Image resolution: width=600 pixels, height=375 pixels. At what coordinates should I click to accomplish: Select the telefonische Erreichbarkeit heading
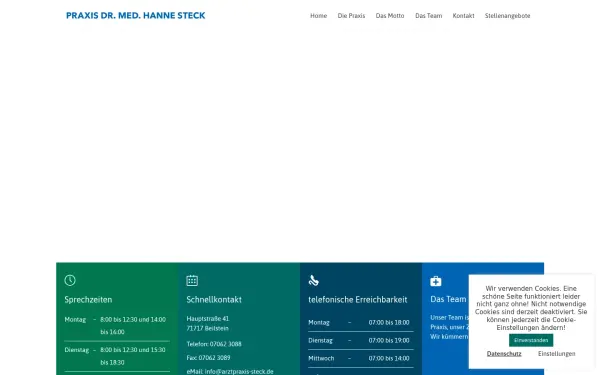point(358,300)
